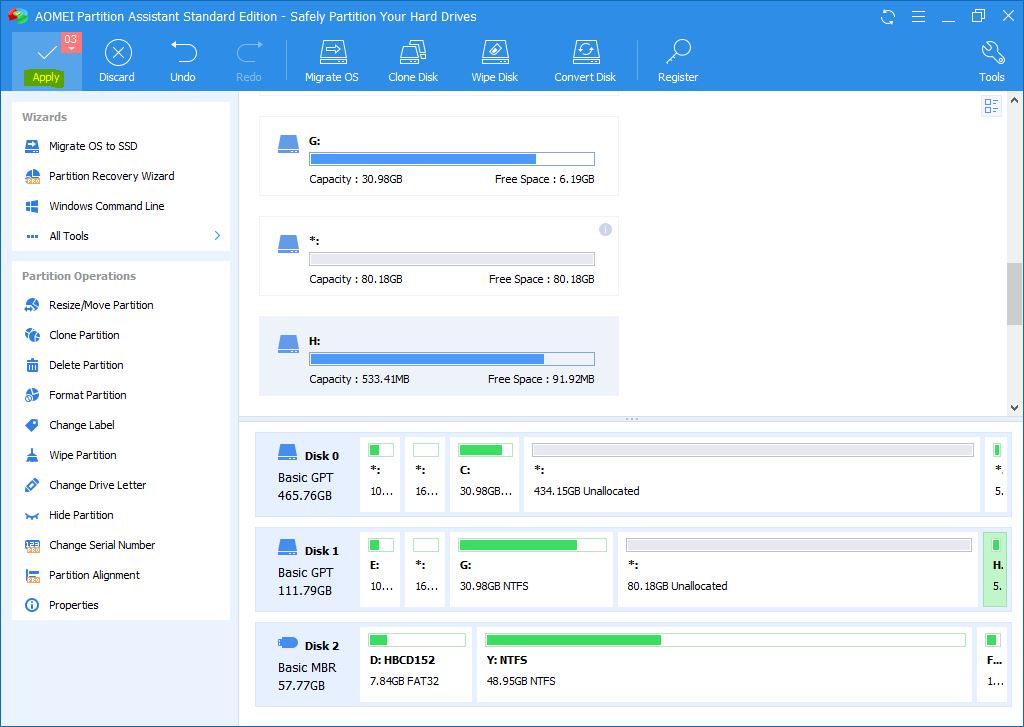Click the Register key icon
1024x727 pixels.
[678, 53]
